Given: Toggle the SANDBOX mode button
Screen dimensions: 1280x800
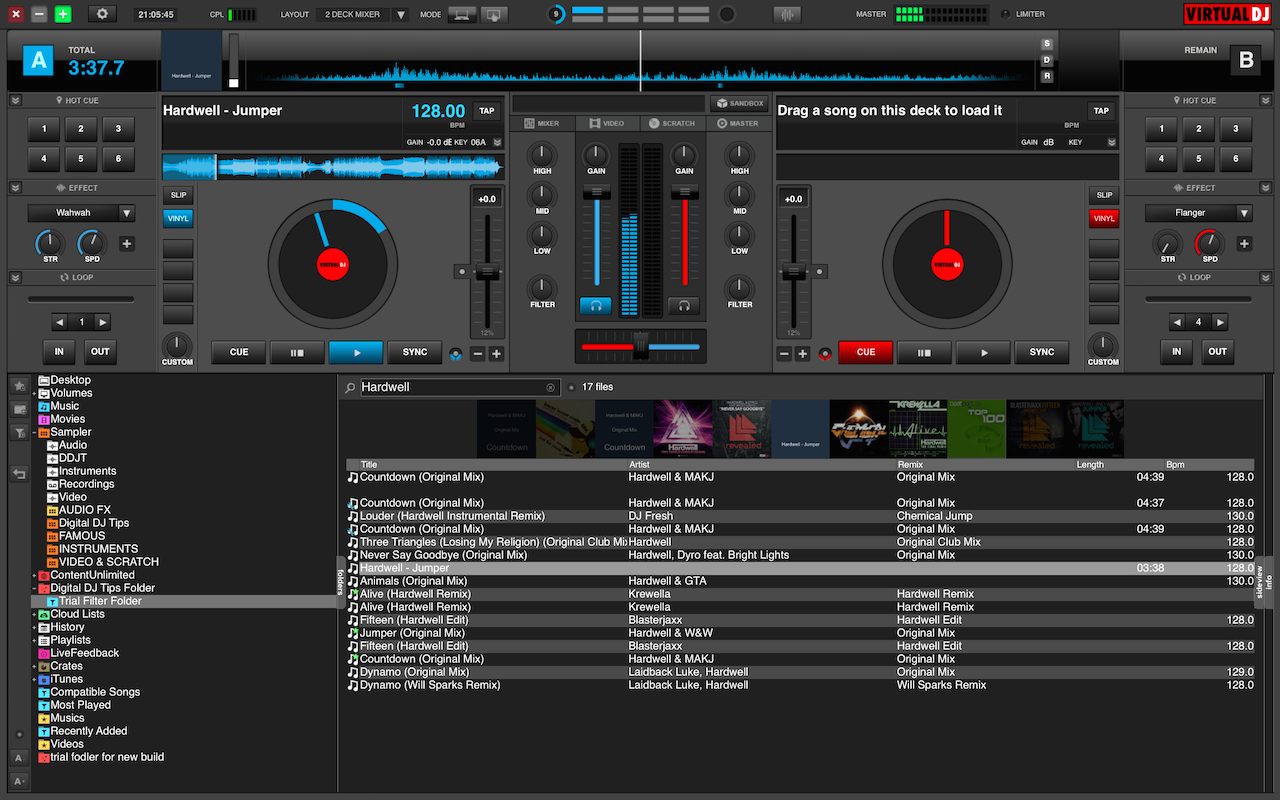Looking at the screenshot, I should (x=739, y=103).
